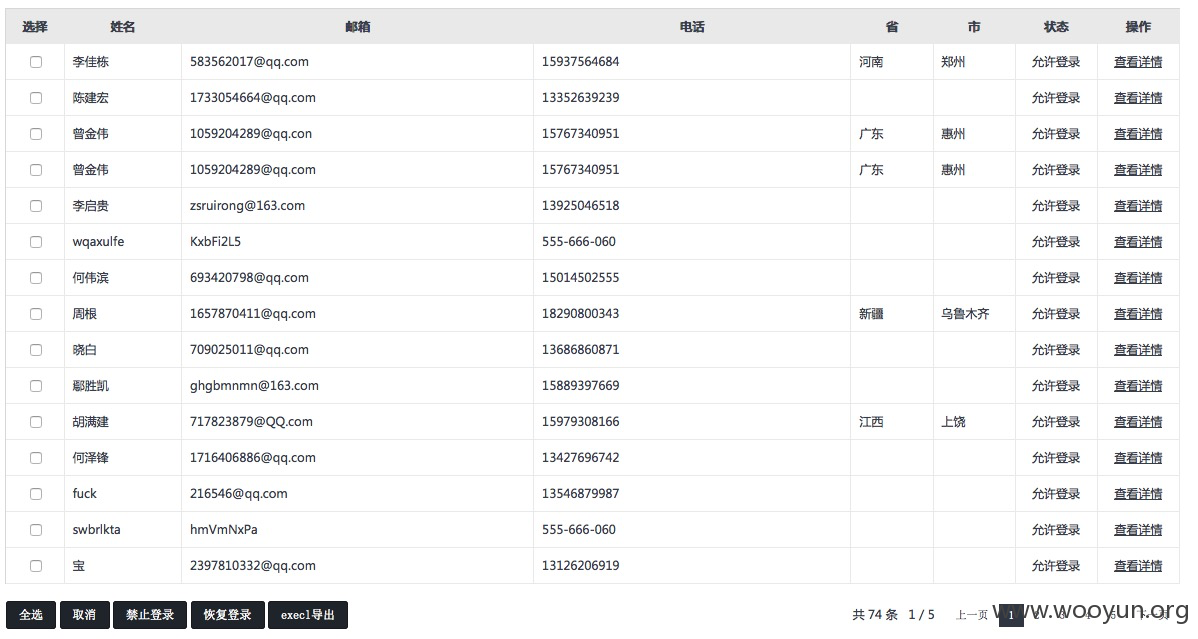This screenshot has width=1198, height=639.
Task: Open 查看详情 for 李佳栋
Action: point(1138,62)
